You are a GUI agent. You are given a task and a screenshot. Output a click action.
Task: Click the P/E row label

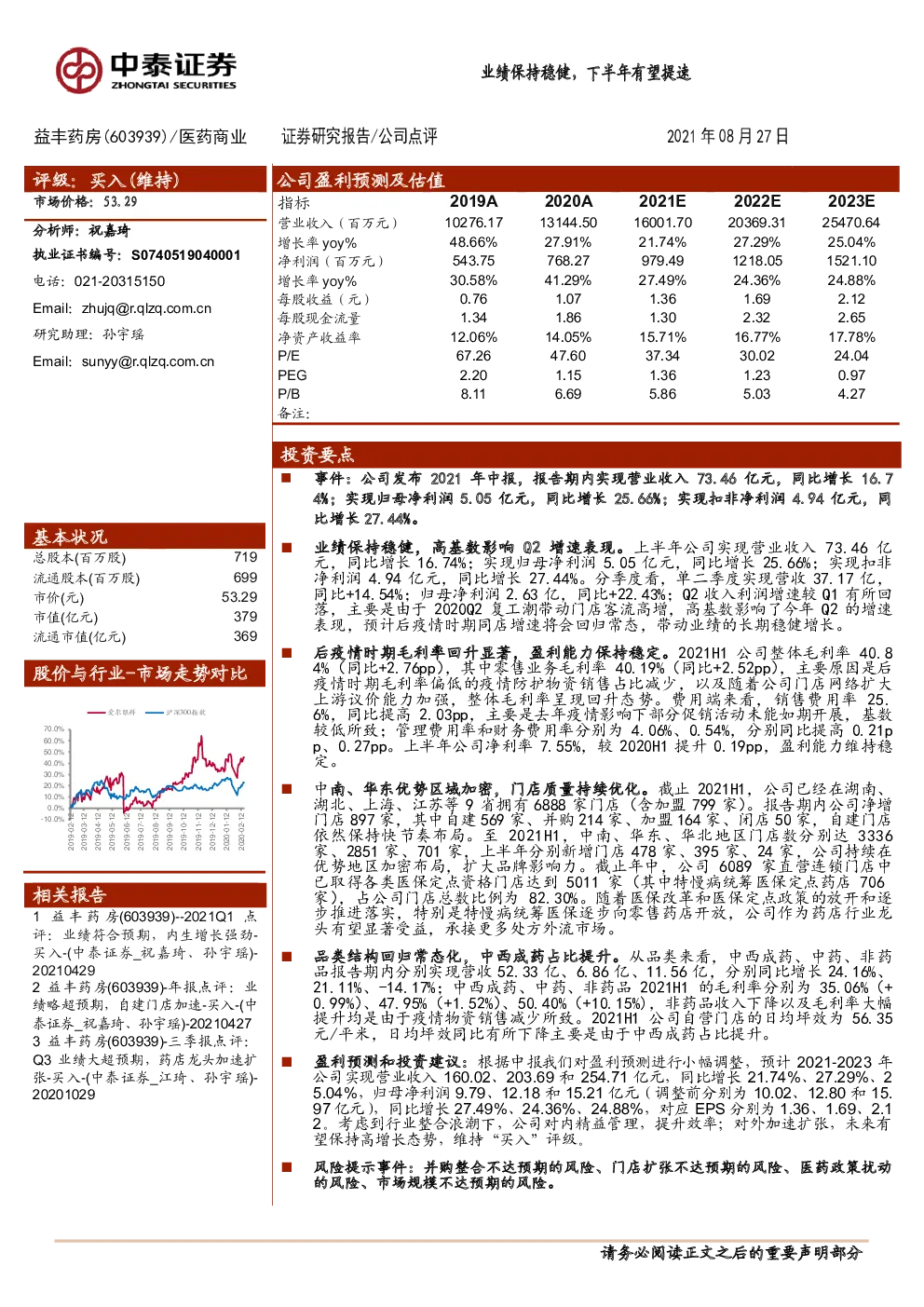289,356
